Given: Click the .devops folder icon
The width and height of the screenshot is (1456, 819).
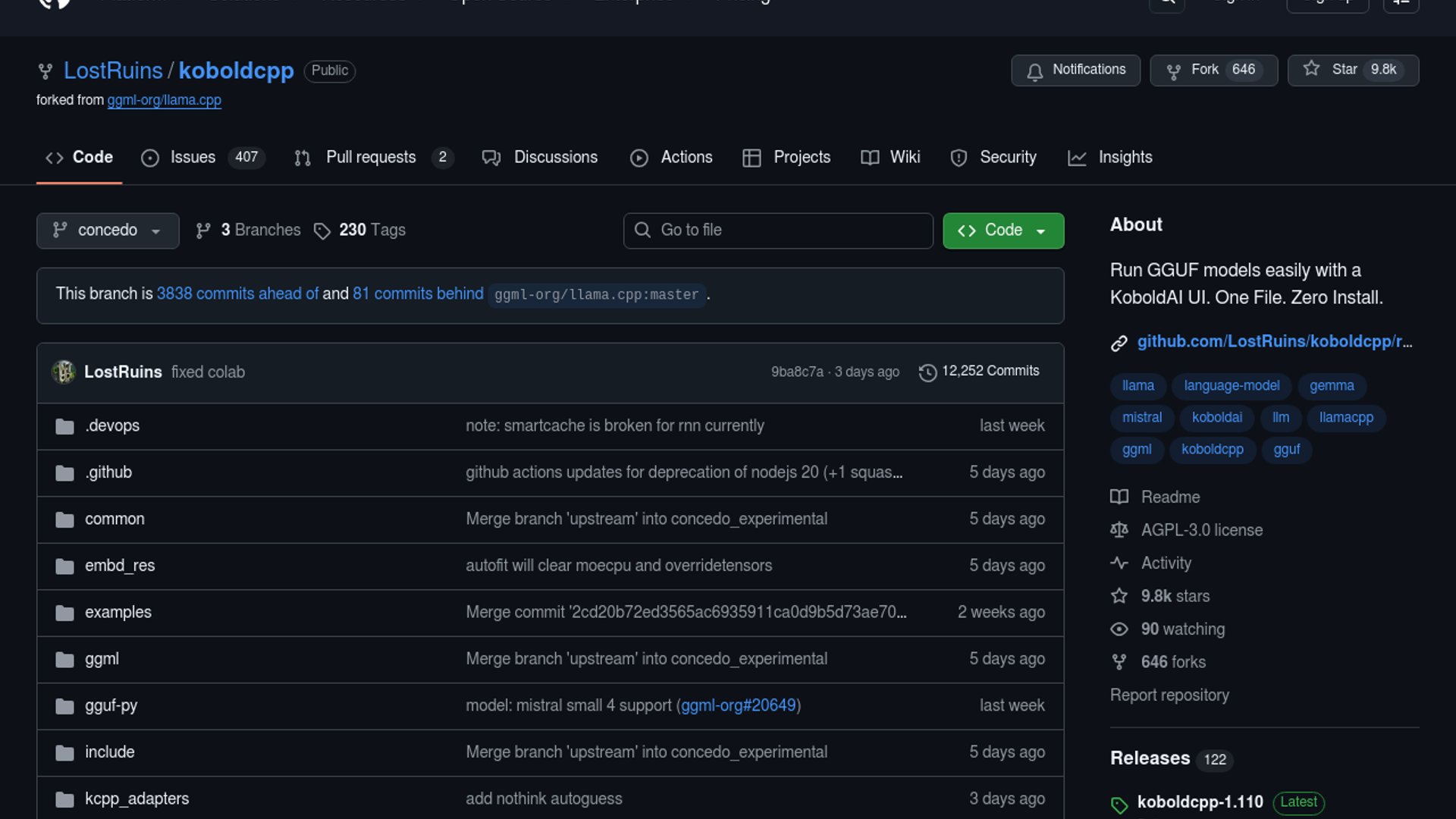Looking at the screenshot, I should [x=64, y=426].
